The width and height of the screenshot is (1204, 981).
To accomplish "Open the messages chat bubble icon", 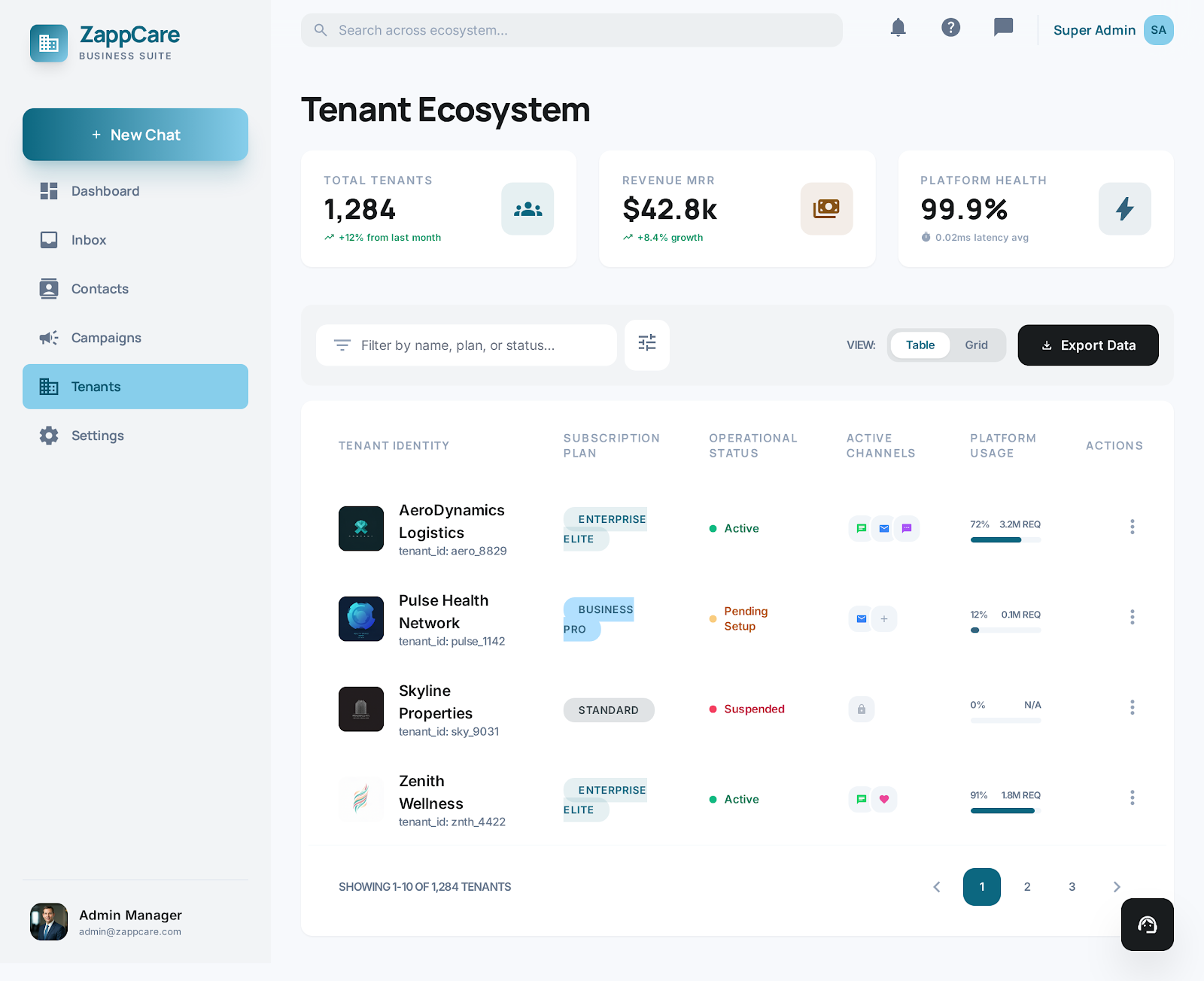I will [1003, 29].
